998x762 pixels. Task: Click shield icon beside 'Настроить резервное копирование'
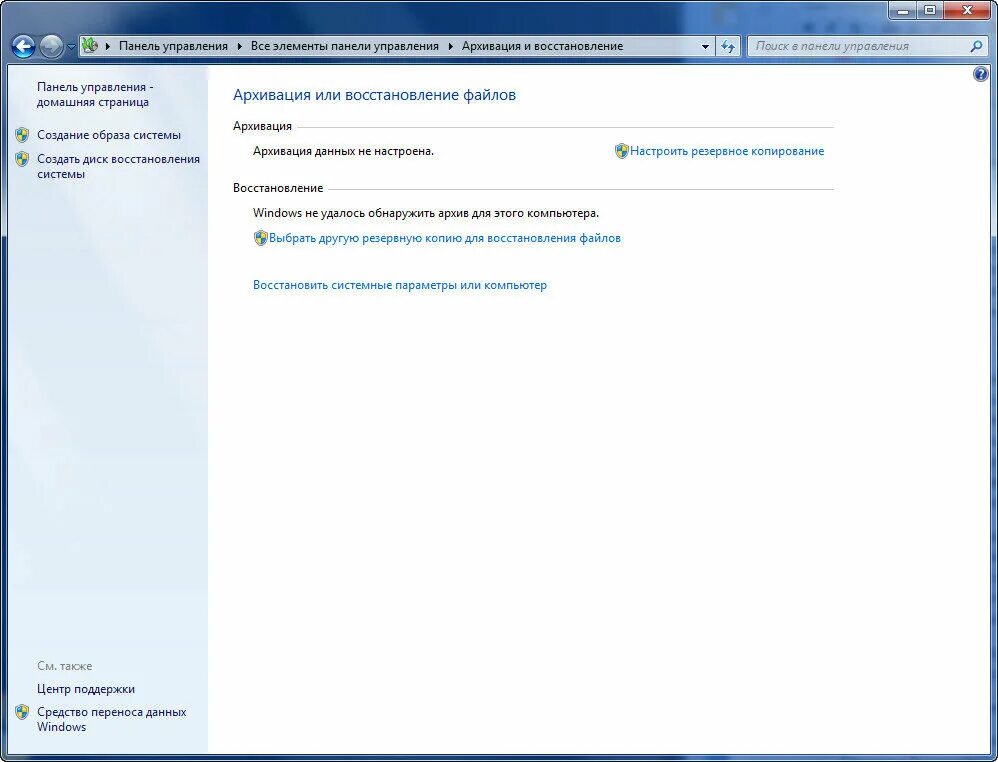[621, 151]
